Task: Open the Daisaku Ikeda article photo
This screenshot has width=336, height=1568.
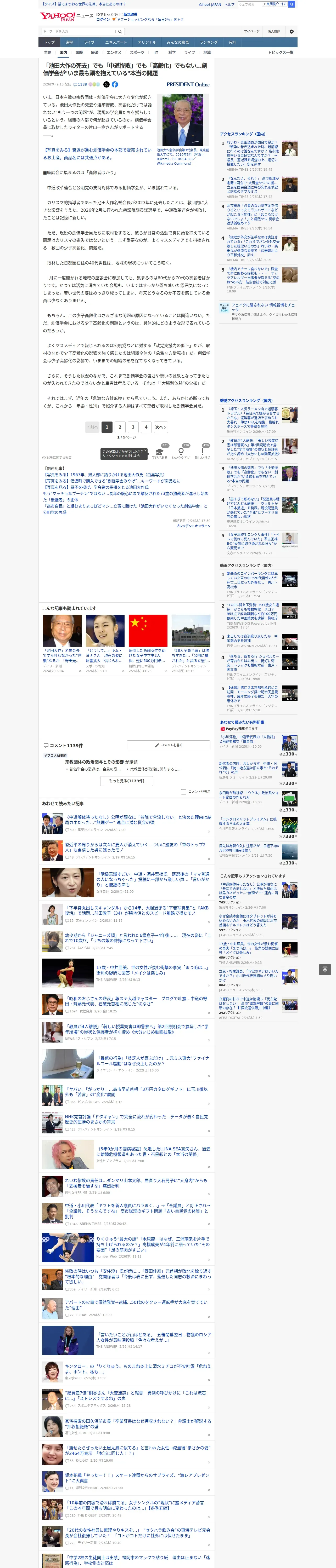Action: [183, 120]
